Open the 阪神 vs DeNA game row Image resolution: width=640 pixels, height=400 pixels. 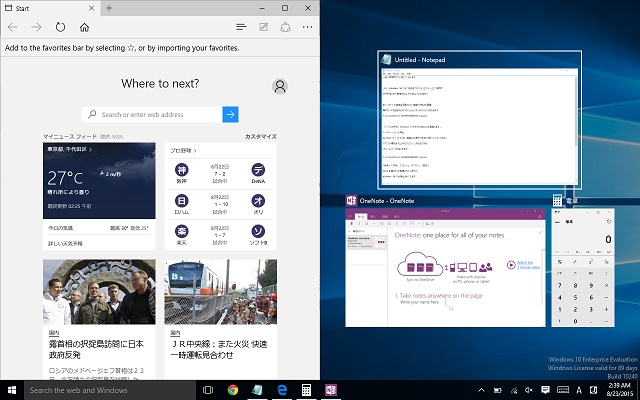220,173
